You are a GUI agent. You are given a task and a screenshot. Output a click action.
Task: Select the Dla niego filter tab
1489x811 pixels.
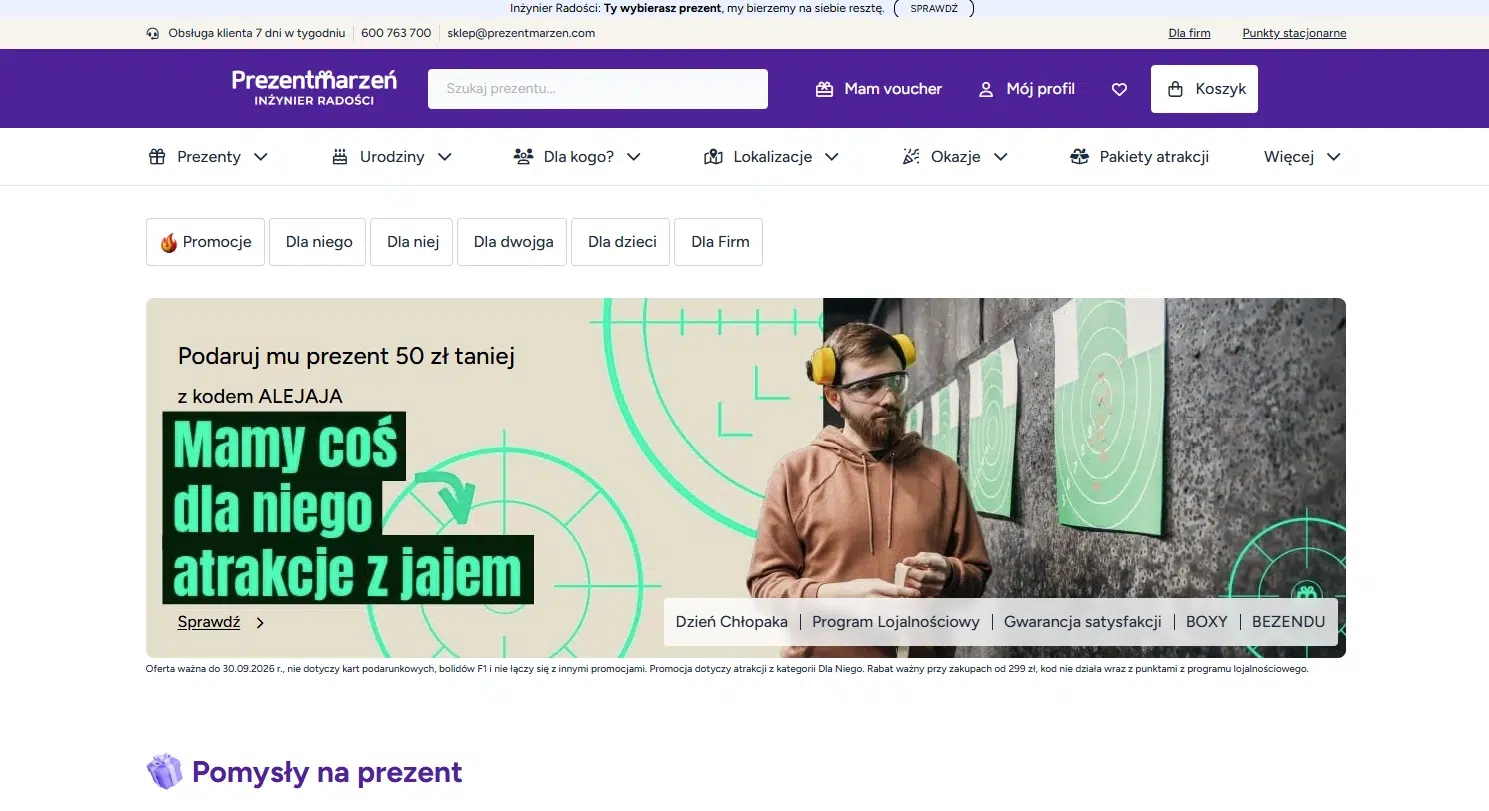tap(319, 242)
